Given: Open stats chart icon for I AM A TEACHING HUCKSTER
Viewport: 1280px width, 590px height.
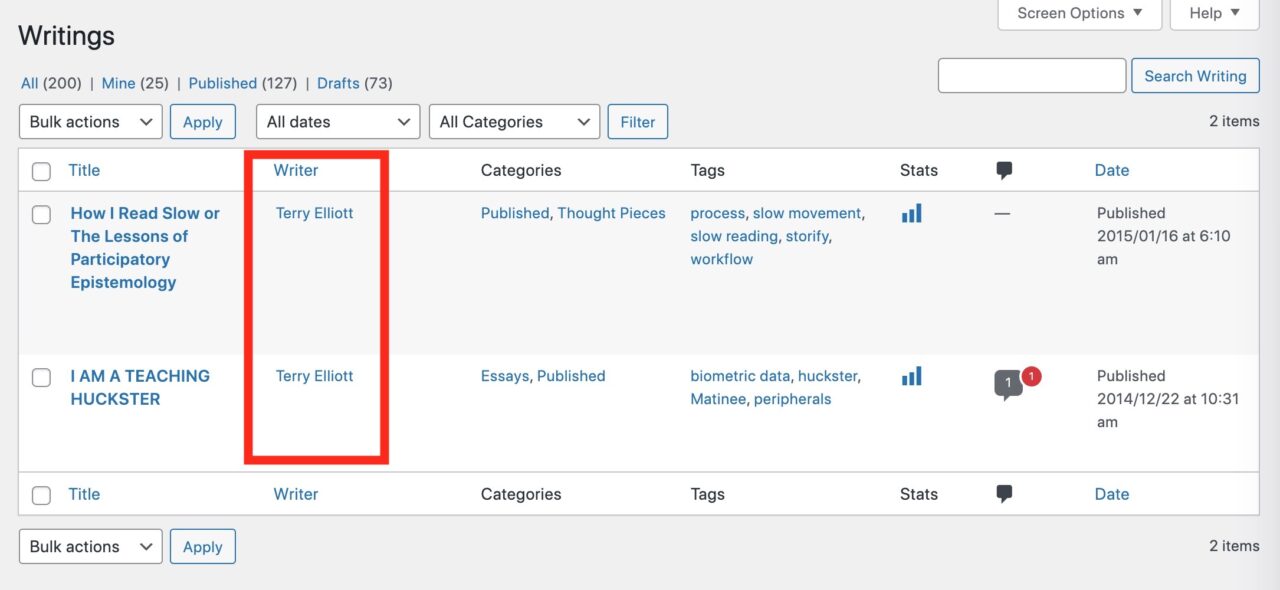Looking at the screenshot, I should pyautogui.click(x=911, y=376).
